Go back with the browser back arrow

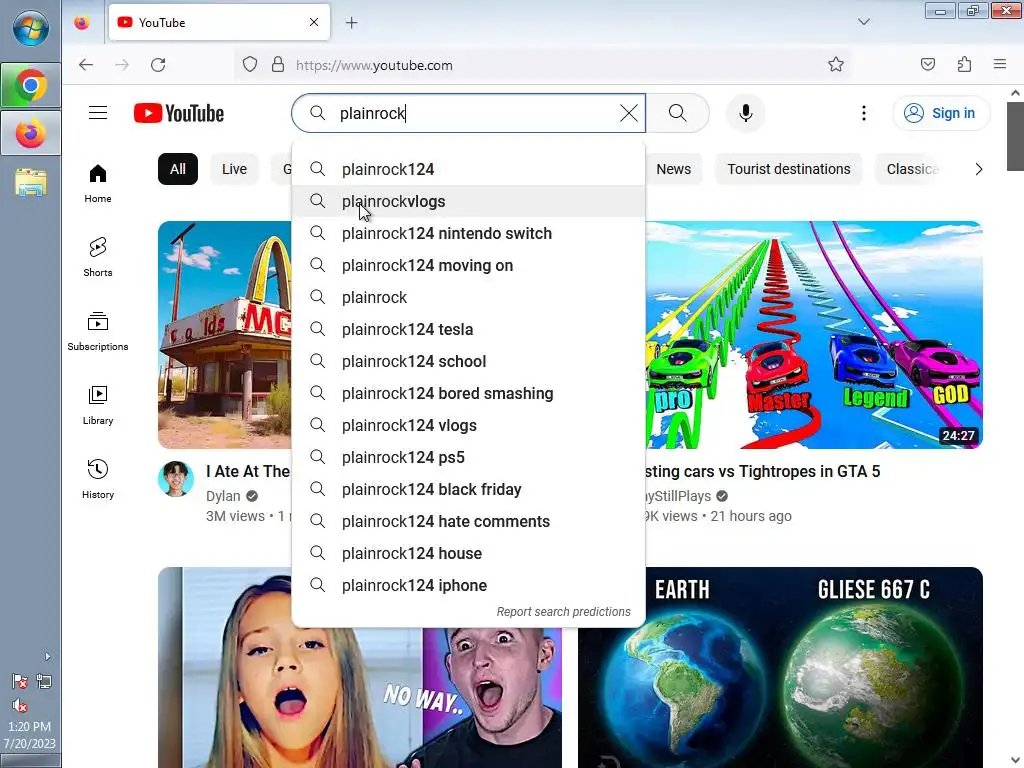86,65
